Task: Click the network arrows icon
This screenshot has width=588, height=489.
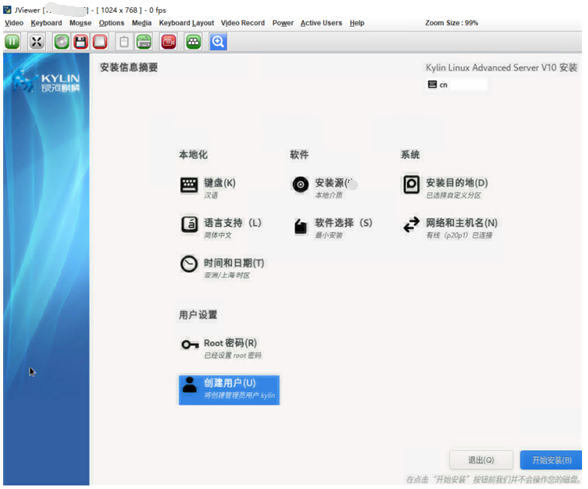Action: 411,225
